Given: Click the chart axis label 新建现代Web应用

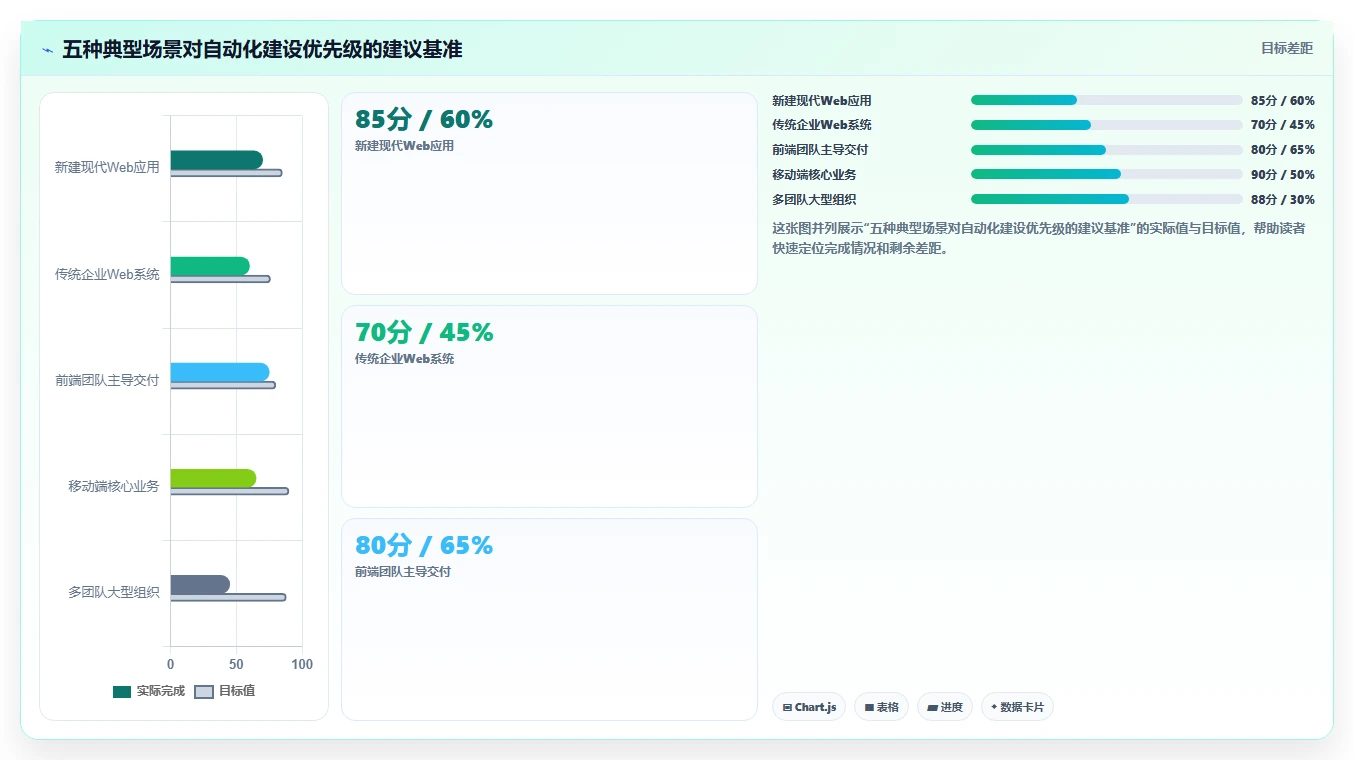Looking at the screenshot, I should [x=107, y=168].
